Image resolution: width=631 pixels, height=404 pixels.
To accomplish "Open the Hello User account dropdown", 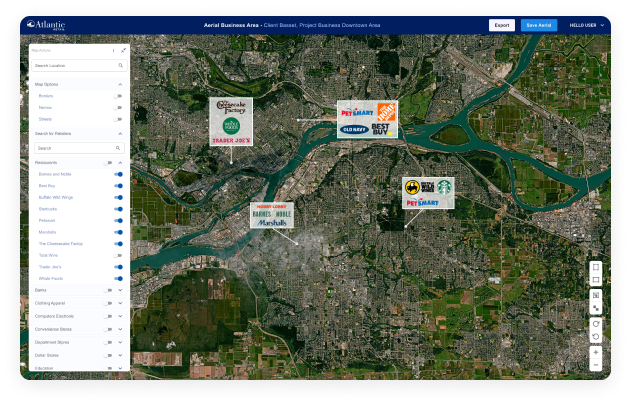I will coord(587,25).
